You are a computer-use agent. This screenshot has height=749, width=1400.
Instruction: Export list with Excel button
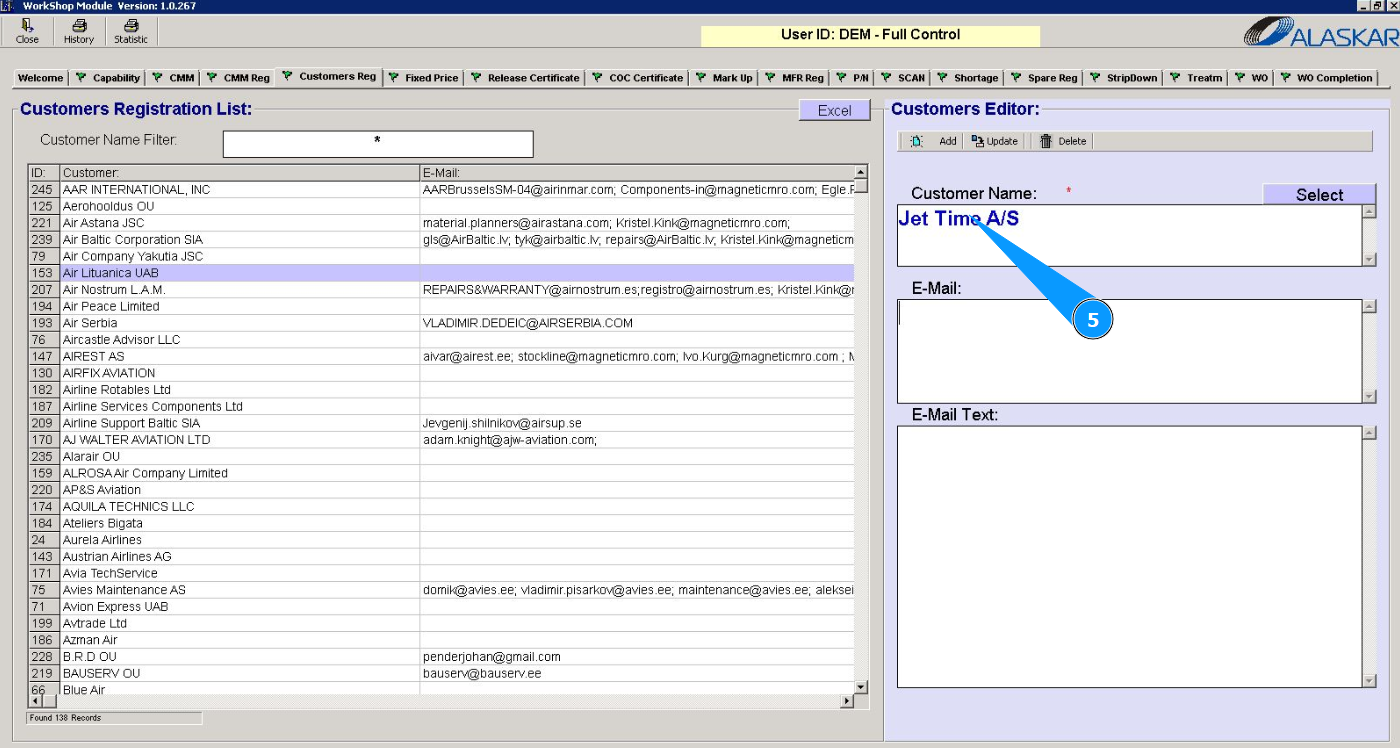tap(834, 111)
